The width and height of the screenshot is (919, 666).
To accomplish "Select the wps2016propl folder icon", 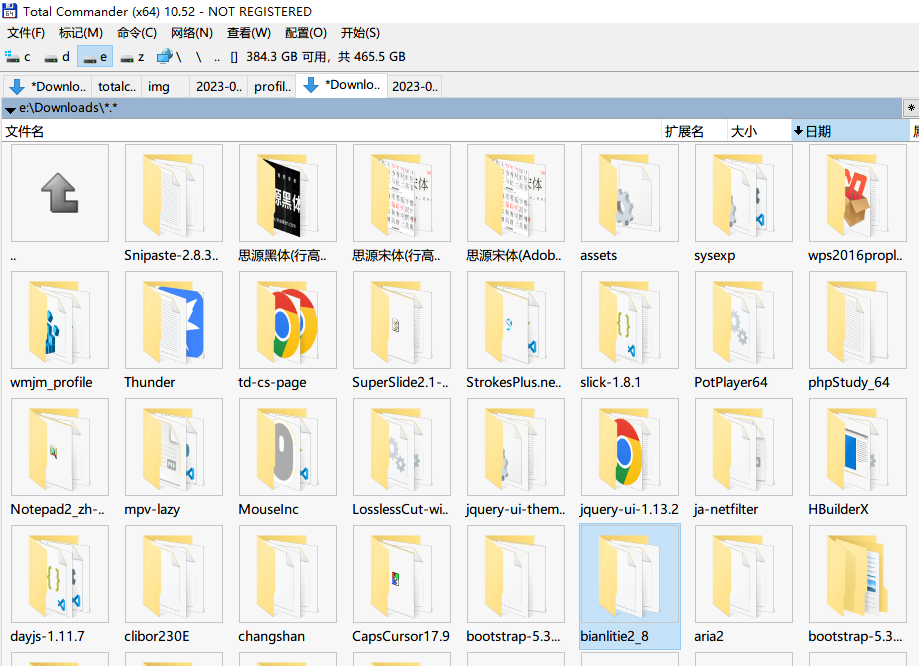I will pos(858,193).
